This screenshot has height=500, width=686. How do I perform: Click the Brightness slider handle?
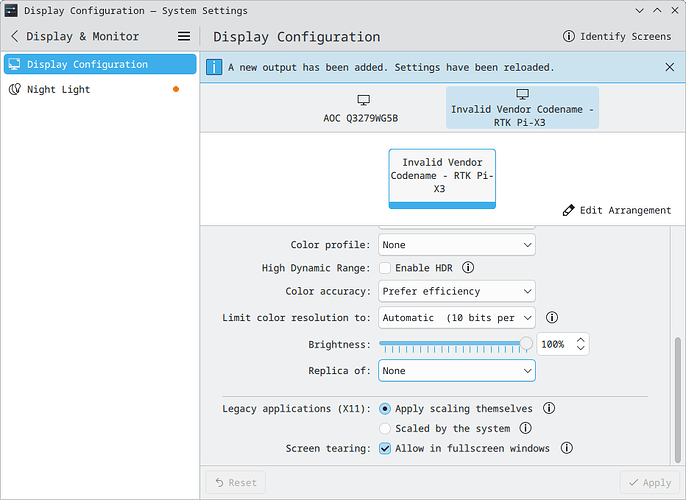click(x=526, y=343)
